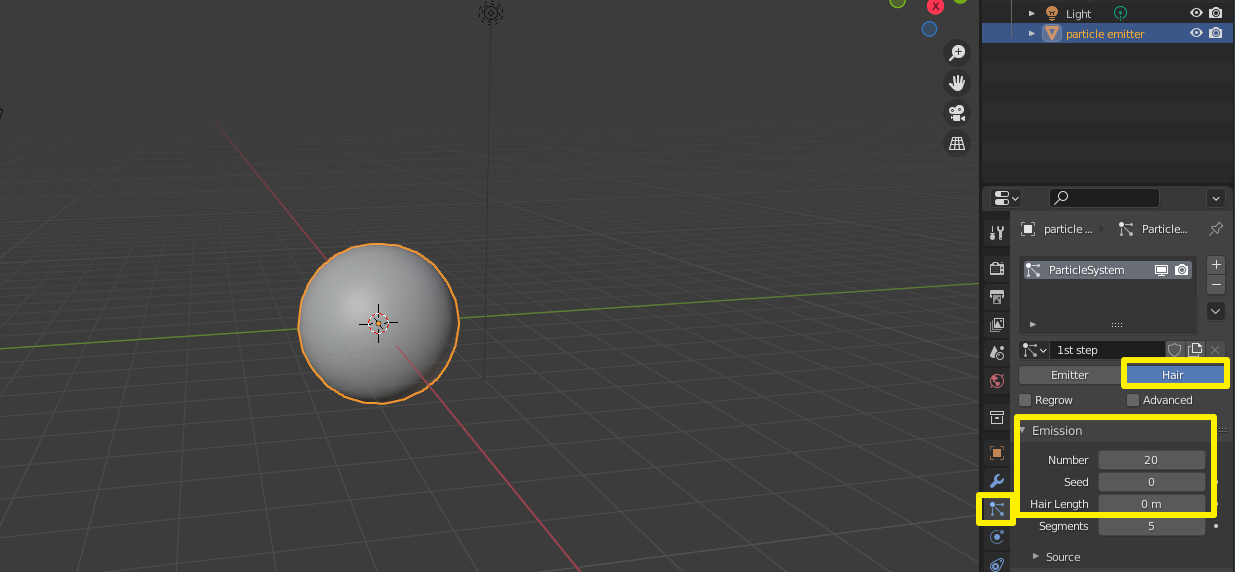Screen dimensions: 1235x572
Task: Click the pan view hand icon
Action: (x=958, y=82)
